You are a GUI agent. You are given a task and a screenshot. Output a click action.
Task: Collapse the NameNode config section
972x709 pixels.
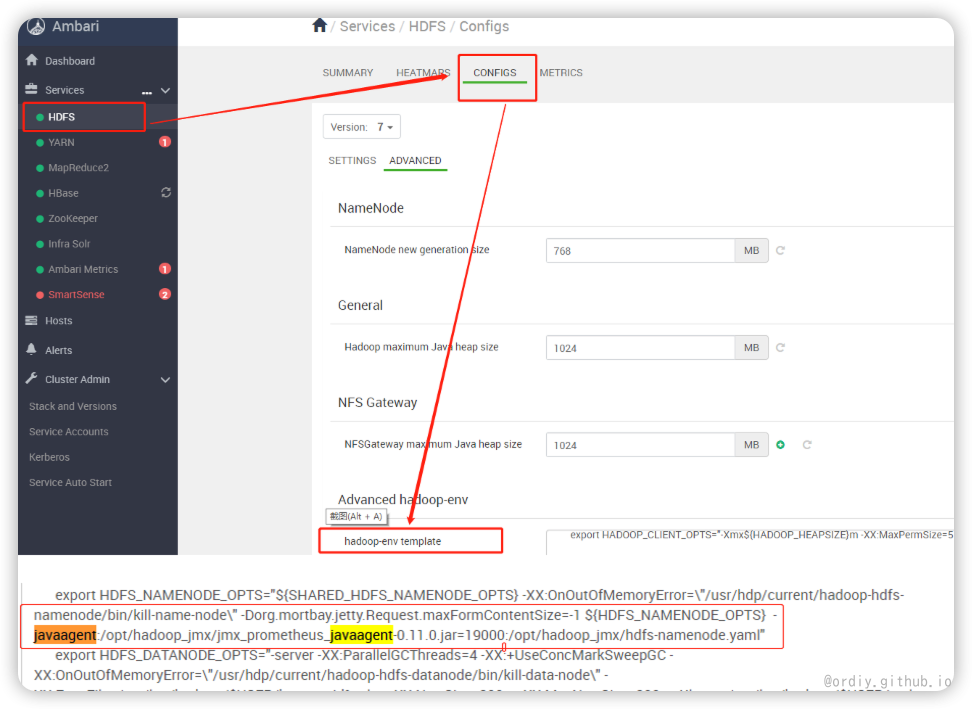click(x=371, y=208)
